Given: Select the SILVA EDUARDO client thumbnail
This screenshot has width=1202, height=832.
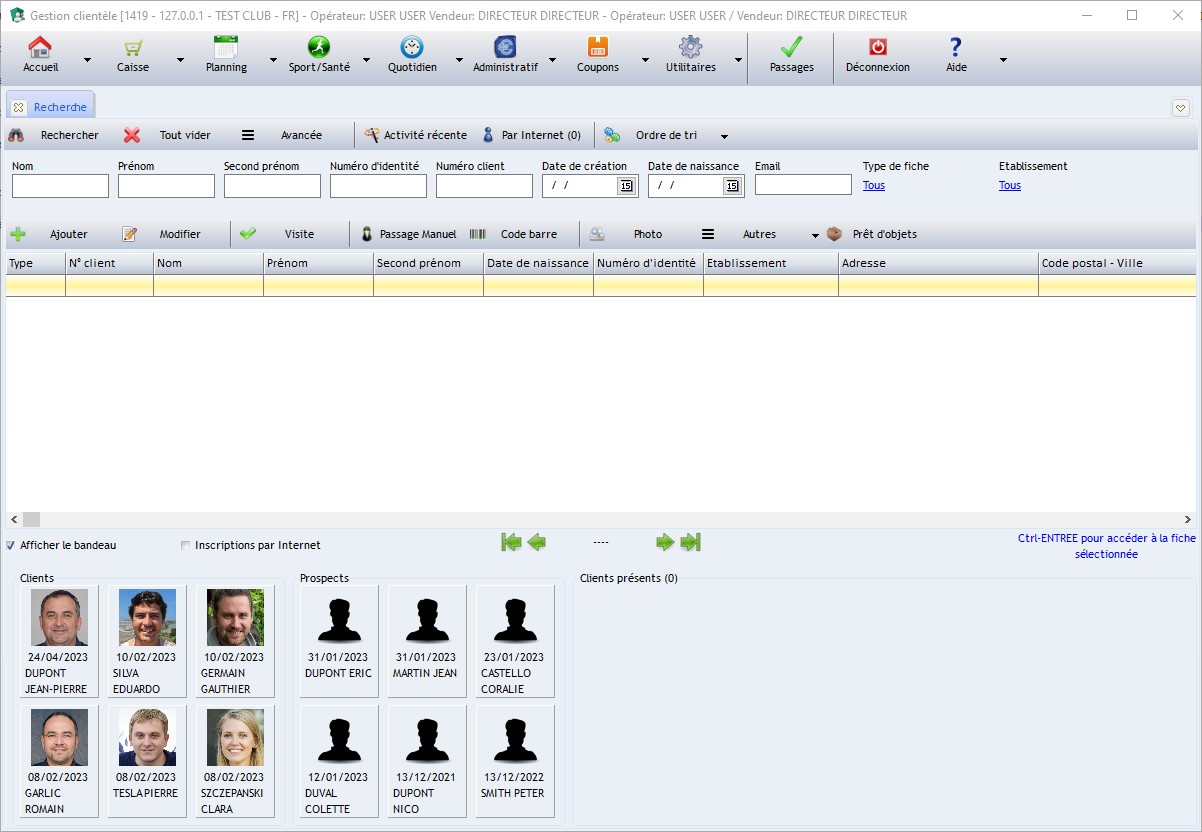Looking at the screenshot, I should [147, 641].
